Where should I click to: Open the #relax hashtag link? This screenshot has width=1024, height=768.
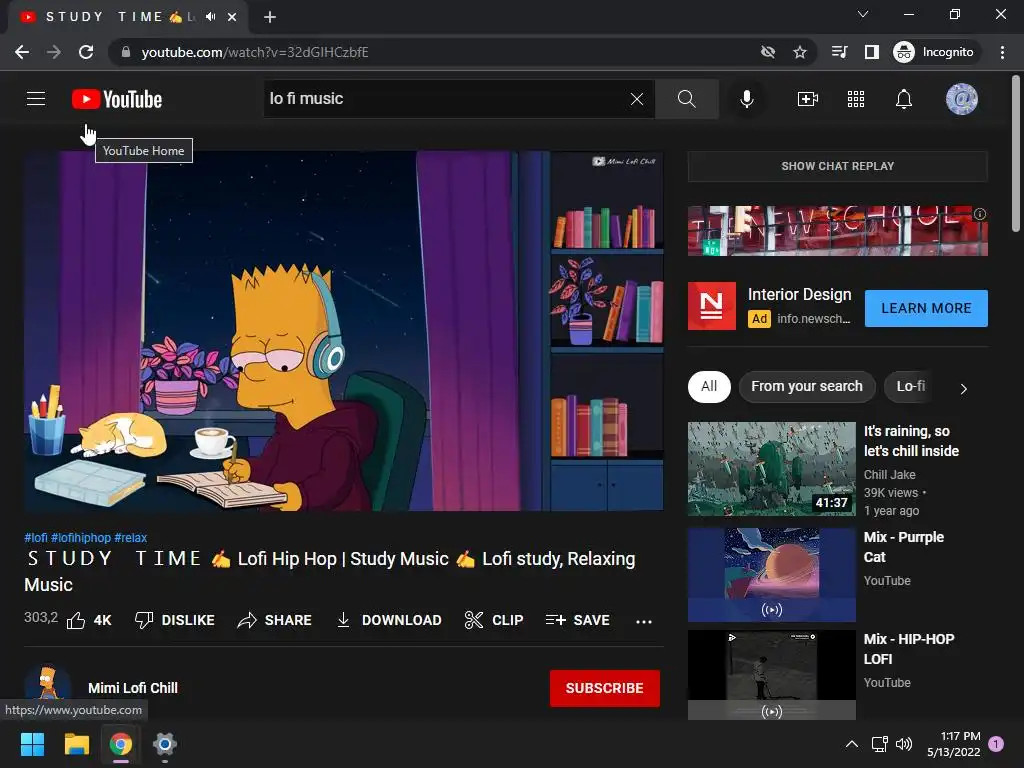pyautogui.click(x=131, y=537)
